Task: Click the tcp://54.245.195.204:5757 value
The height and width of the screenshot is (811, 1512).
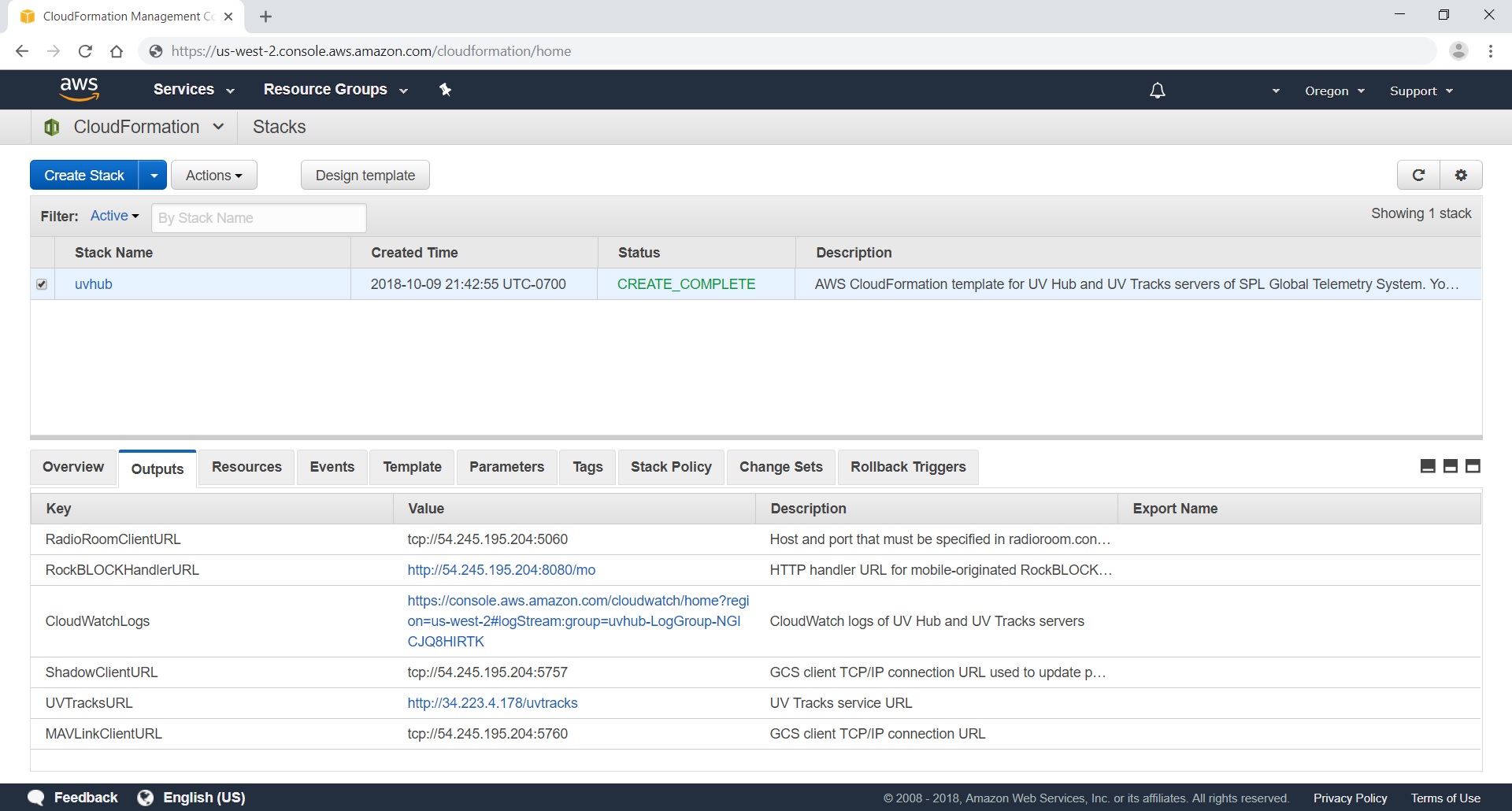Action: (487, 672)
